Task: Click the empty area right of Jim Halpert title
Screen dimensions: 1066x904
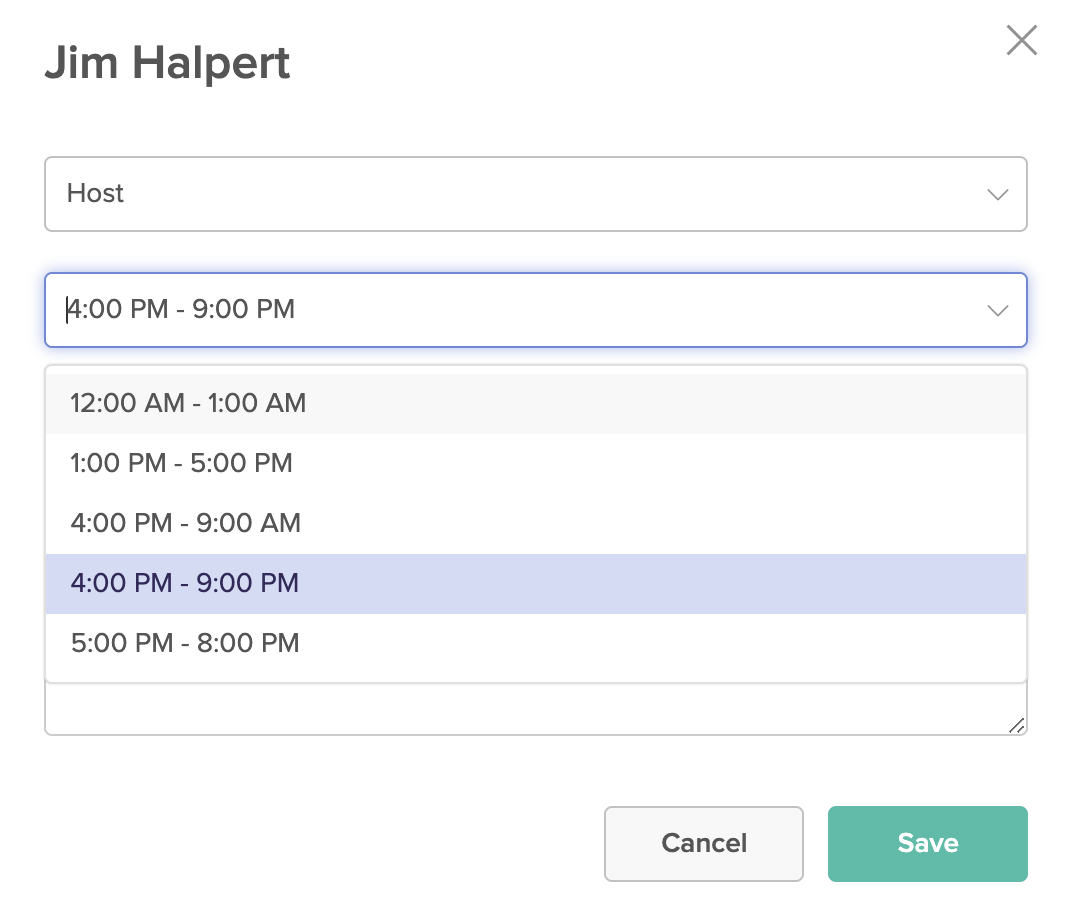Action: coord(640,64)
